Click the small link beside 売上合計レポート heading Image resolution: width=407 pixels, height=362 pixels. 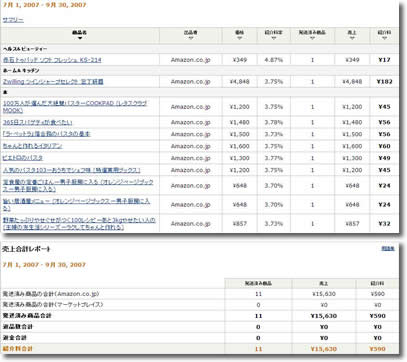click(388, 249)
